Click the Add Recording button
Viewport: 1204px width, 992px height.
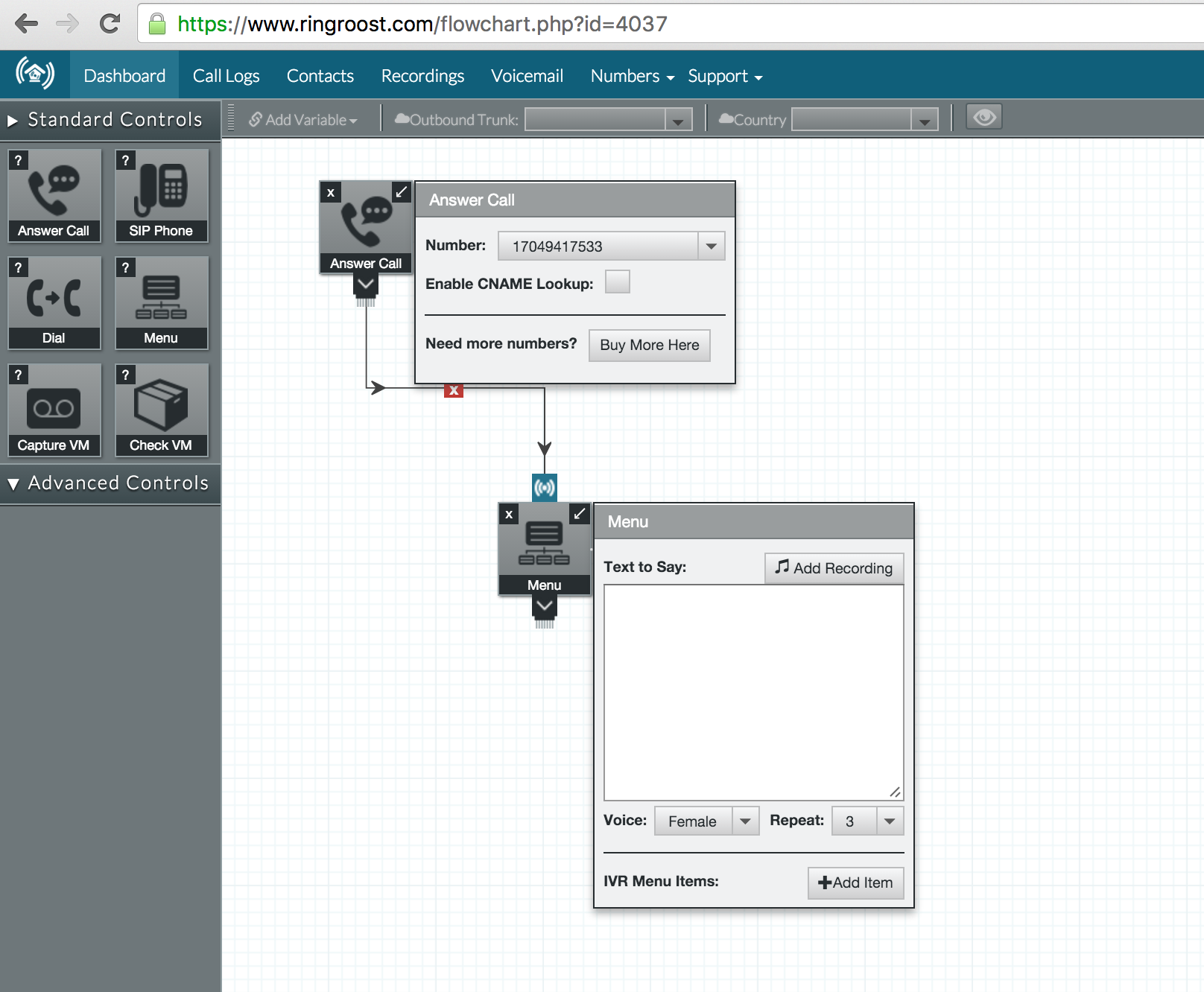coord(834,567)
